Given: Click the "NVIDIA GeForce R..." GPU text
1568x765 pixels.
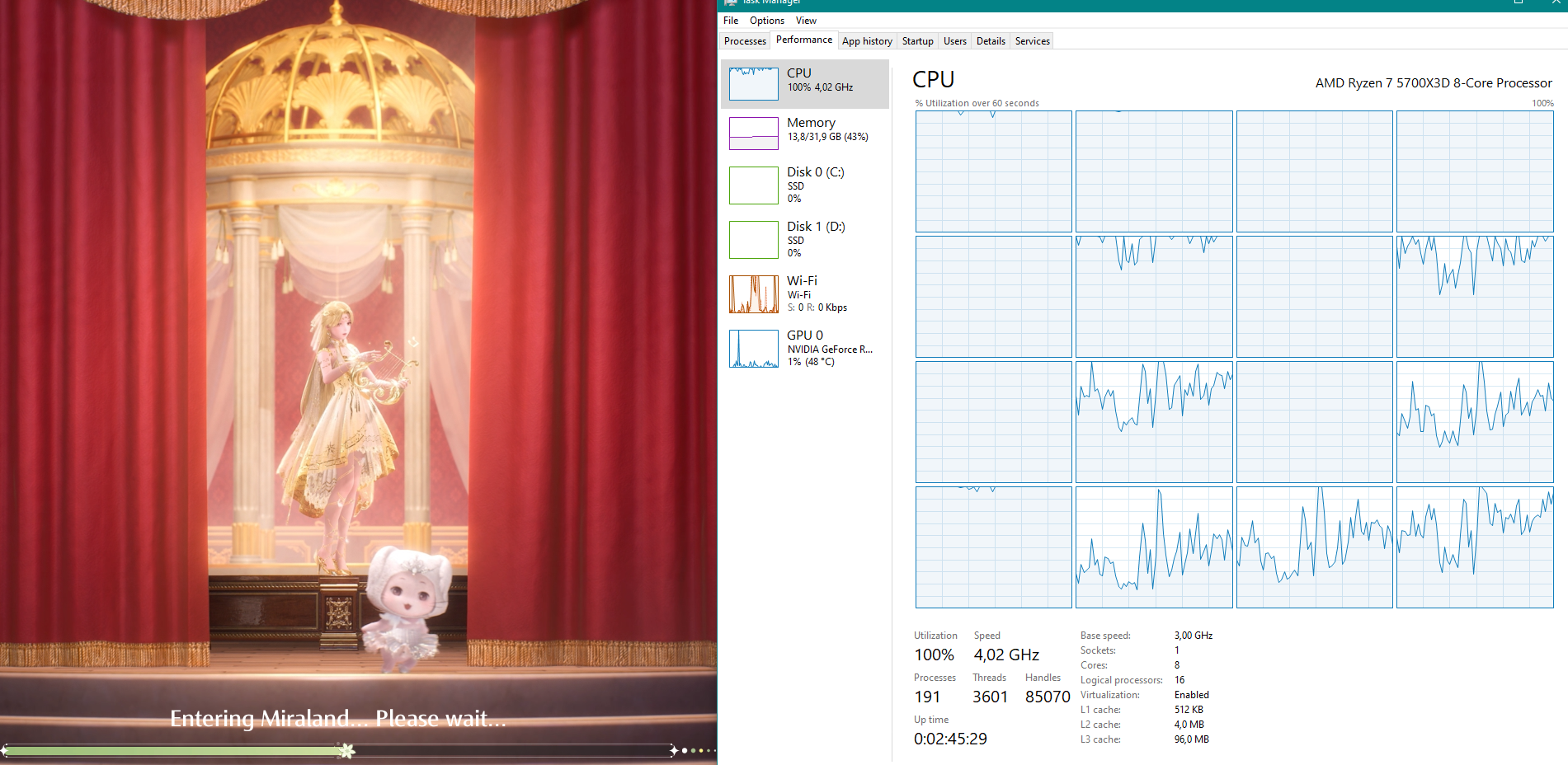Looking at the screenshot, I should tap(830, 350).
